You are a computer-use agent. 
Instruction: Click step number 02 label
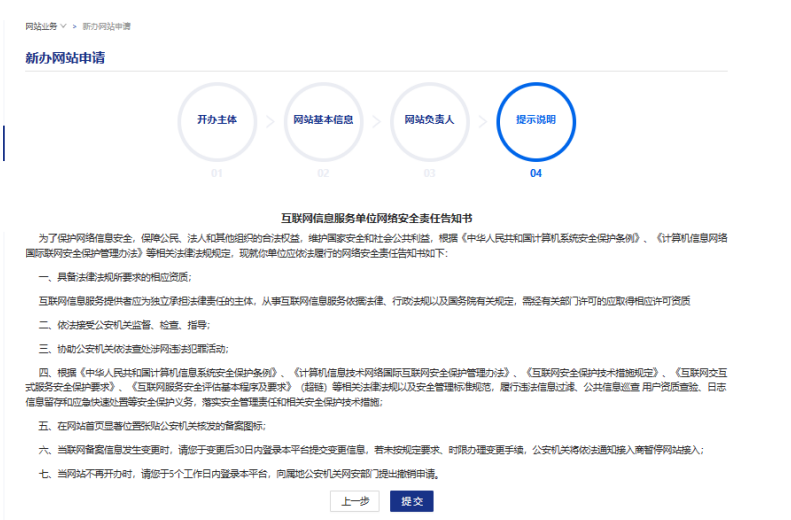point(323,173)
